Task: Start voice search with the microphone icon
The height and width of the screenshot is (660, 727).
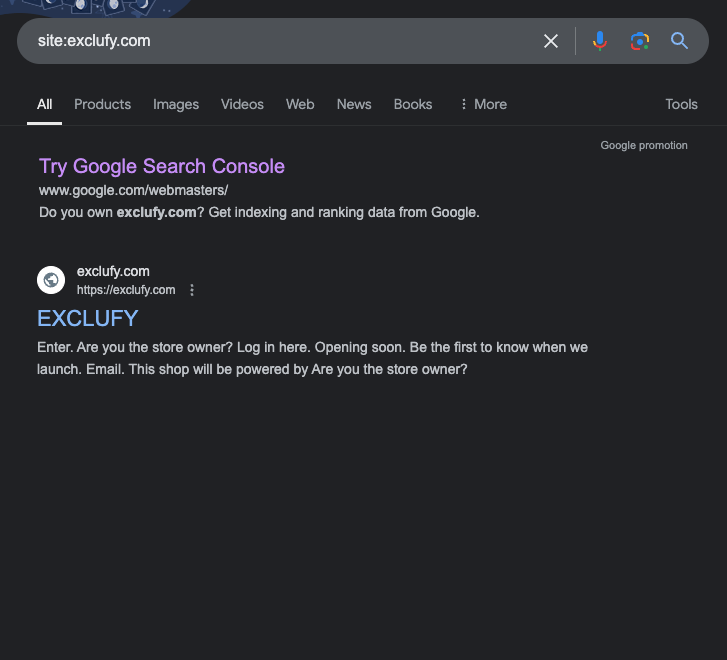Action: pyautogui.click(x=599, y=41)
